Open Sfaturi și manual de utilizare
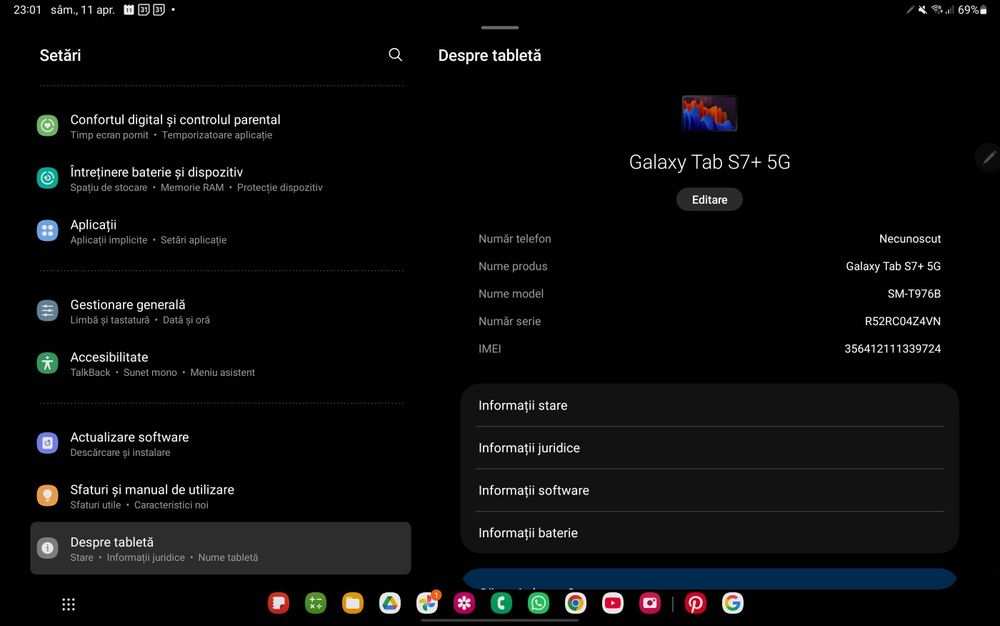Viewport: 1000px width, 626px height. pos(221,496)
